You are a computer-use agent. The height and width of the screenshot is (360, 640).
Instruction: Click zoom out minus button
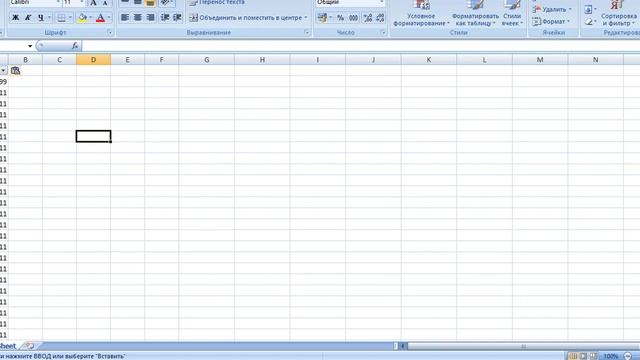click(628, 356)
